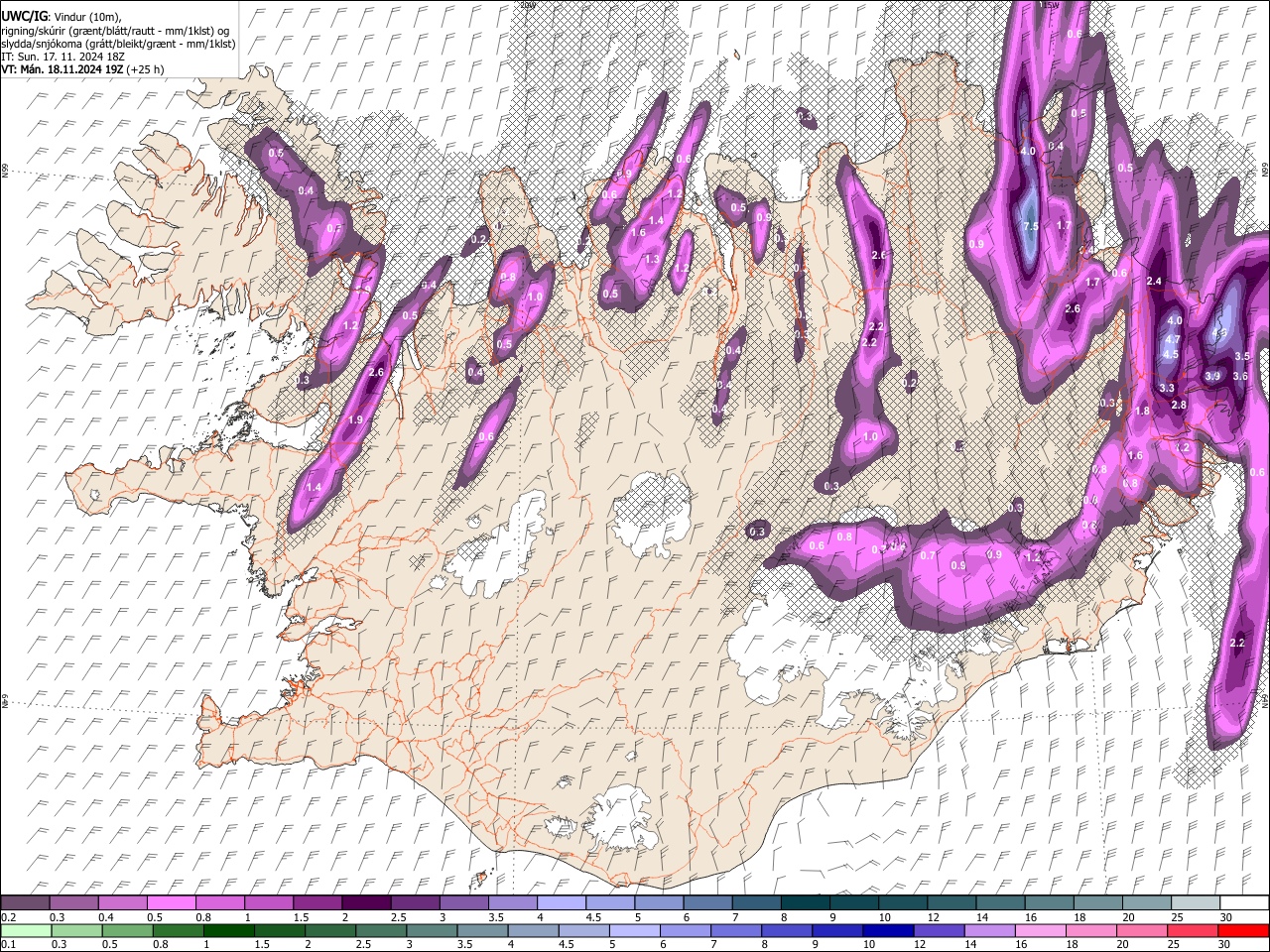Screen dimensions: 1270x952
Task: Click the light lavender 4 snow legend swatch
Action: pos(561,903)
